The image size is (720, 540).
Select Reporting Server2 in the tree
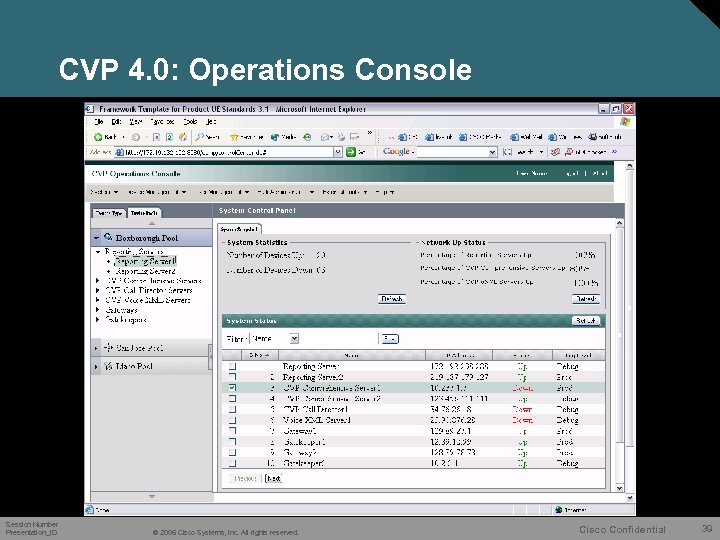145,271
